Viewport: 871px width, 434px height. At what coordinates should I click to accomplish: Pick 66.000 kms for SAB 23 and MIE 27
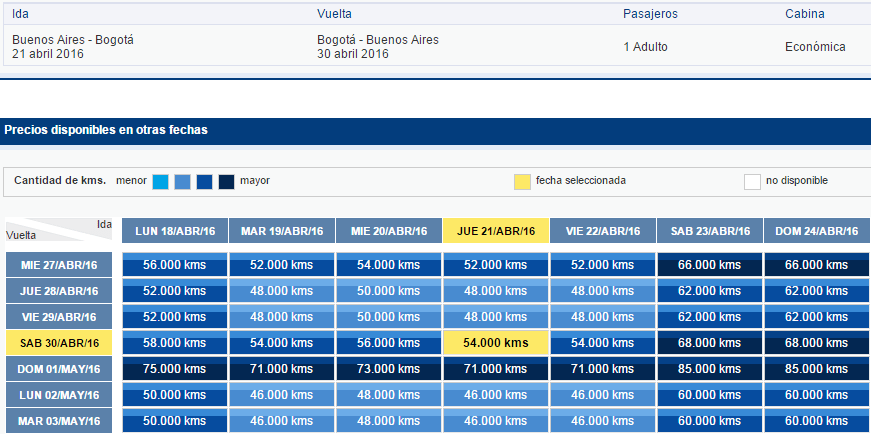(x=710, y=265)
